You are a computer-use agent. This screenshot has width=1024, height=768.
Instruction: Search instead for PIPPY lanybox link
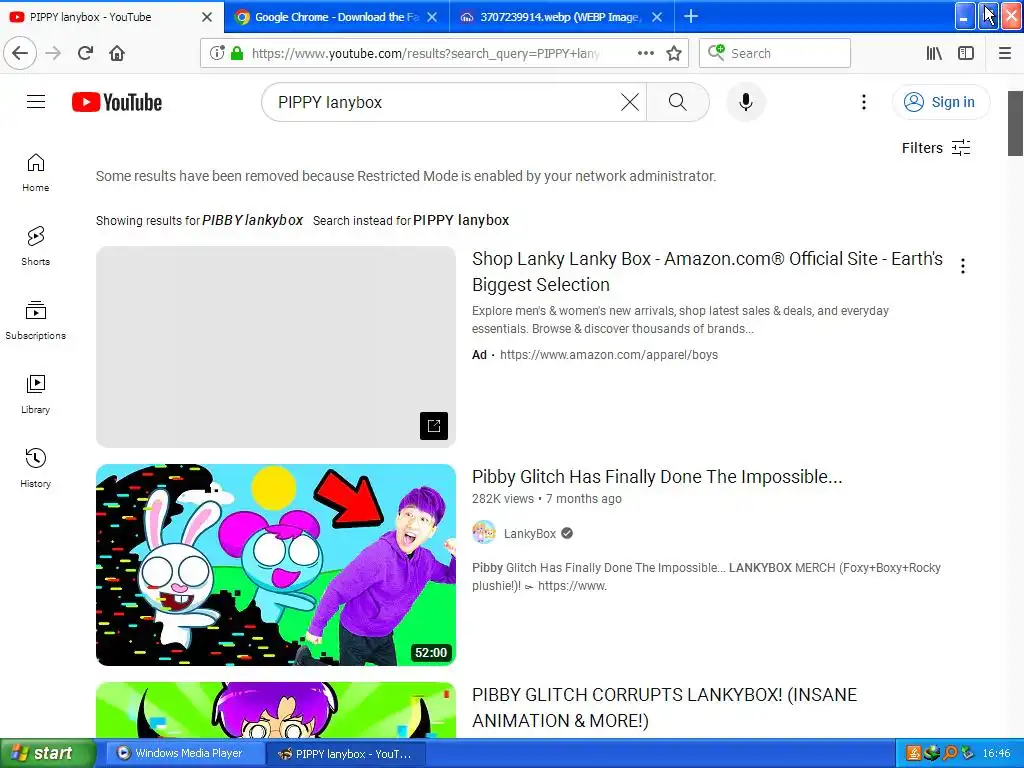tap(461, 220)
